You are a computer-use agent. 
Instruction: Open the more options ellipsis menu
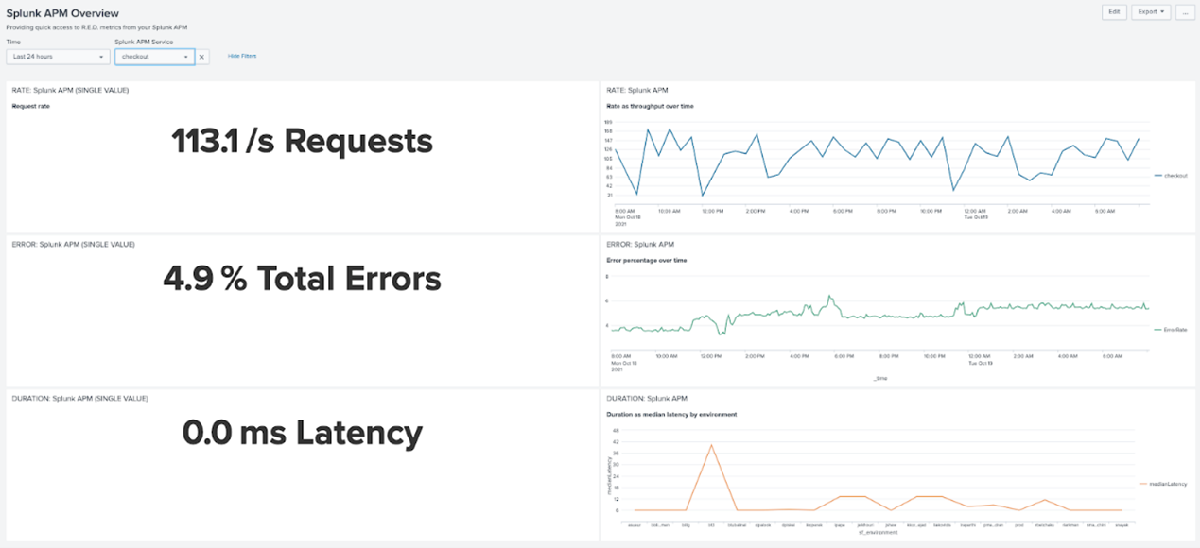coord(1184,12)
